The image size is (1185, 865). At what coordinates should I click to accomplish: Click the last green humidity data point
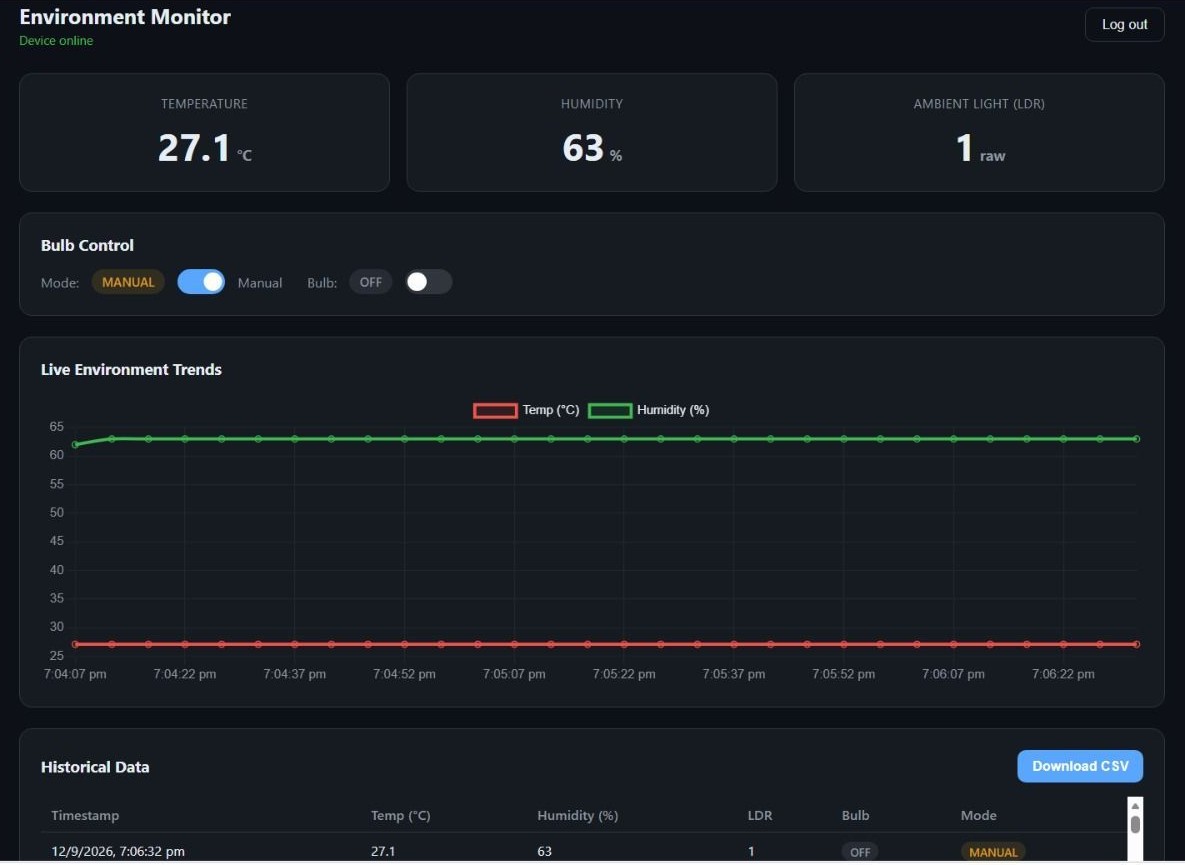[1136, 439]
